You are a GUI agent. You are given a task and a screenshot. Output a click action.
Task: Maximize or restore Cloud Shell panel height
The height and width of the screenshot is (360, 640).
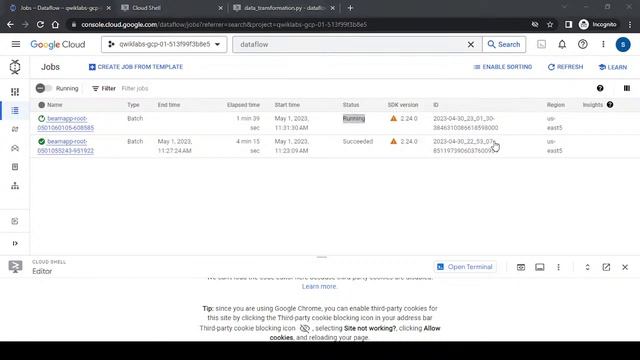click(587, 267)
